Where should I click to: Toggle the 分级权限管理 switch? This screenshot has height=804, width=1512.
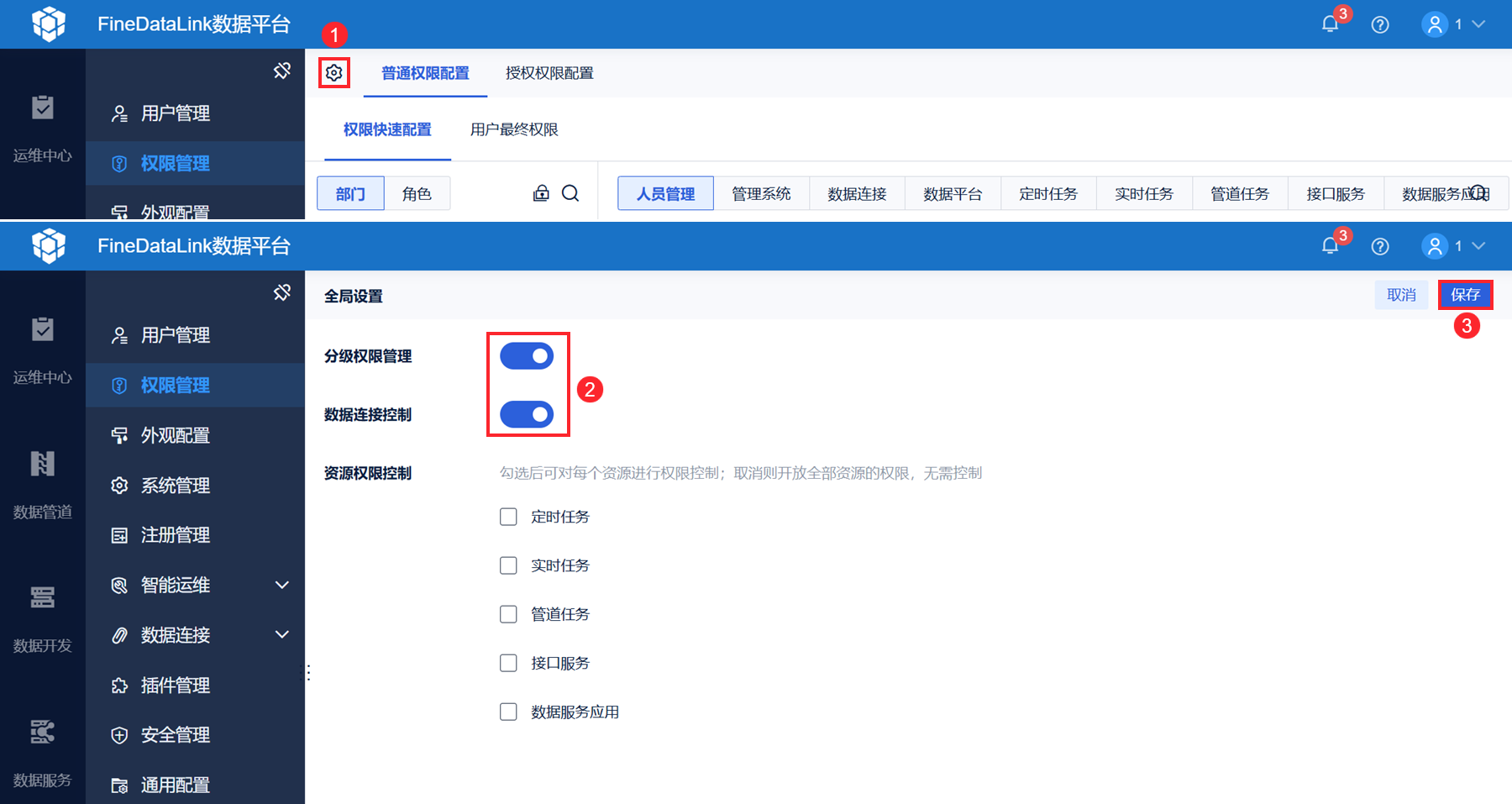527,356
